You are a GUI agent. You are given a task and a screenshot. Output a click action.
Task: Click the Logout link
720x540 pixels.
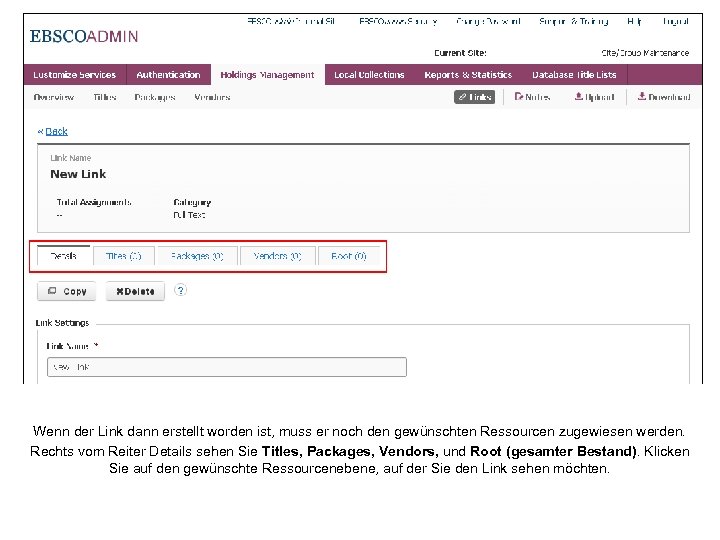[675, 21]
